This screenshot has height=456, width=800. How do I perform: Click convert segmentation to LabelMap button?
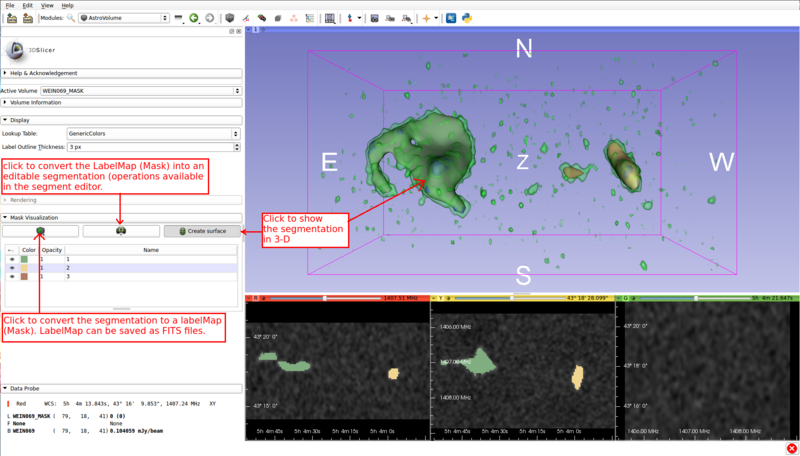40,231
